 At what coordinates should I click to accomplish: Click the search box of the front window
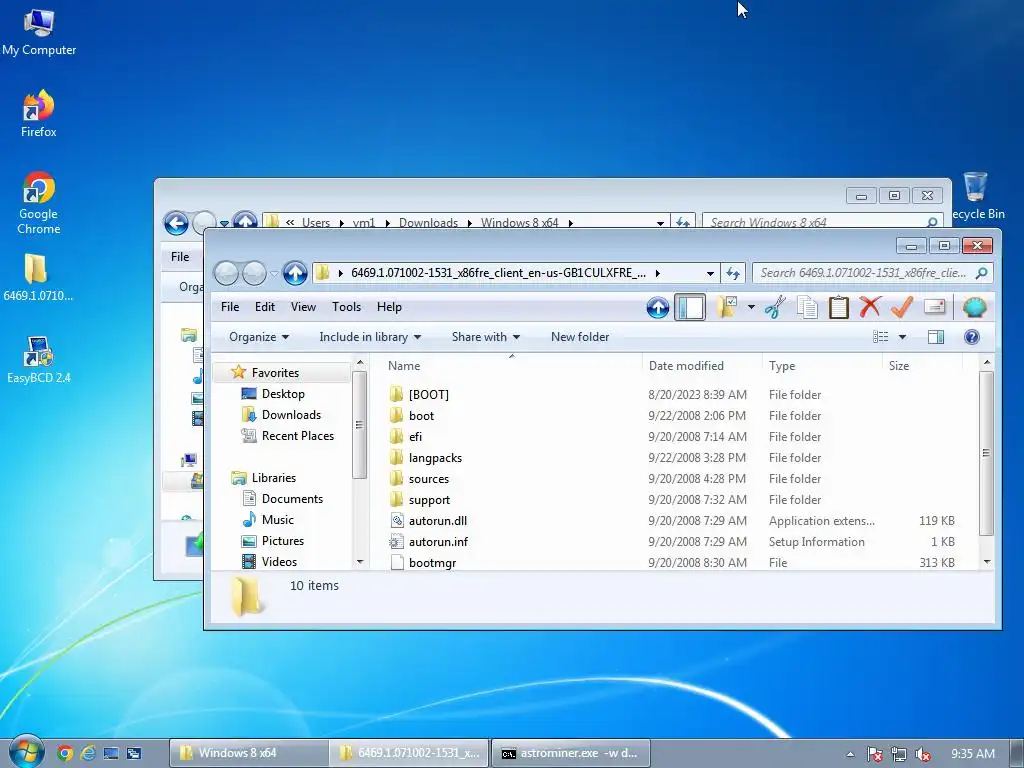click(x=872, y=273)
